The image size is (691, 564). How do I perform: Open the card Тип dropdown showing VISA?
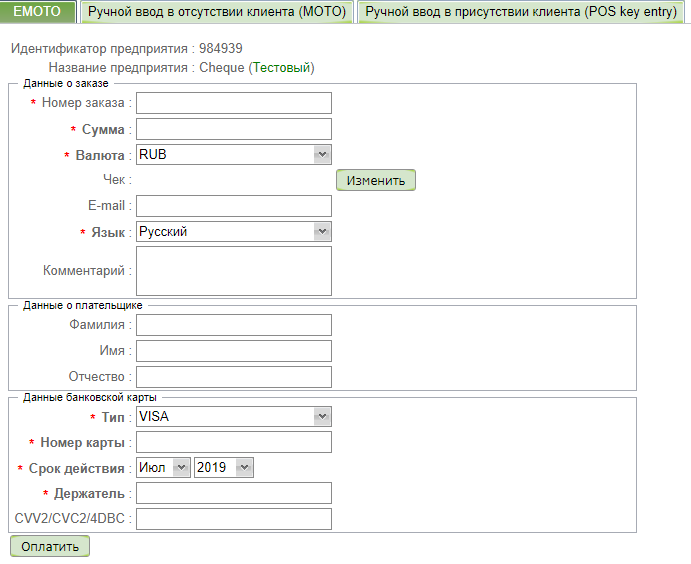pos(233,416)
